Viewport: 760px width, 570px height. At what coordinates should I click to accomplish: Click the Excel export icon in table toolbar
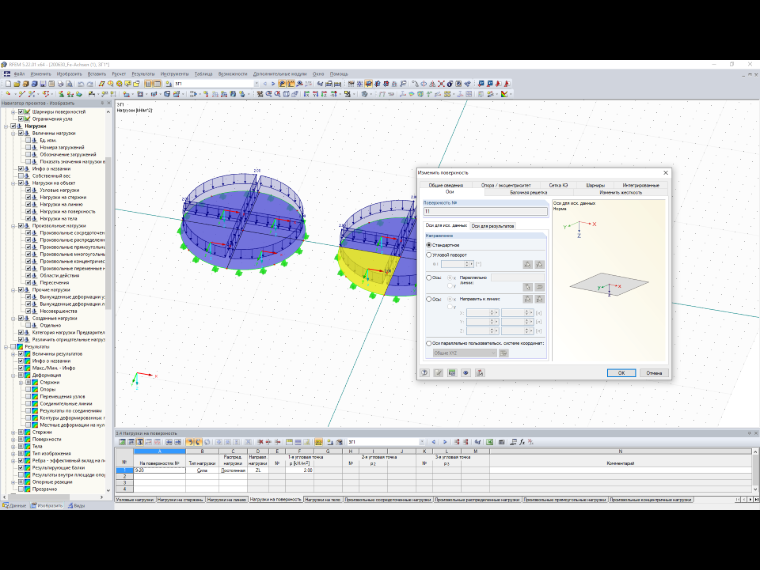tap(490, 442)
